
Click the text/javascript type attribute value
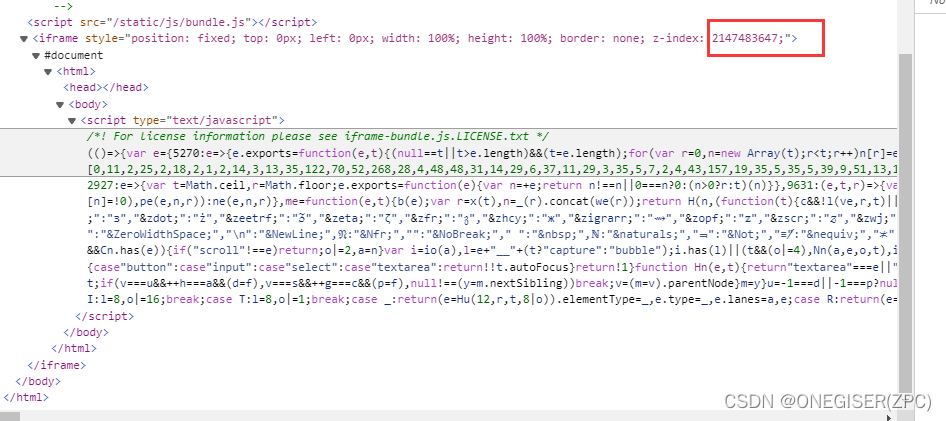point(221,120)
